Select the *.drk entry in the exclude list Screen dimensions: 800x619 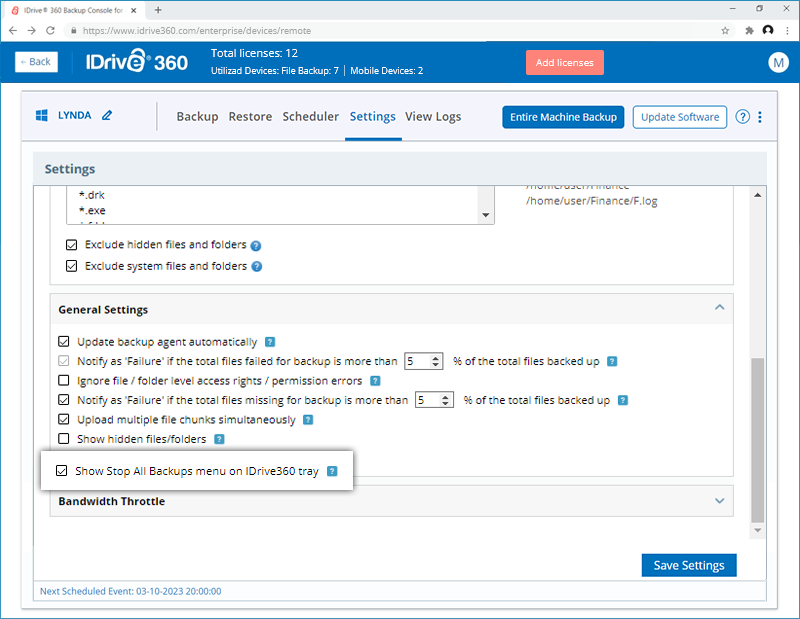[92, 195]
